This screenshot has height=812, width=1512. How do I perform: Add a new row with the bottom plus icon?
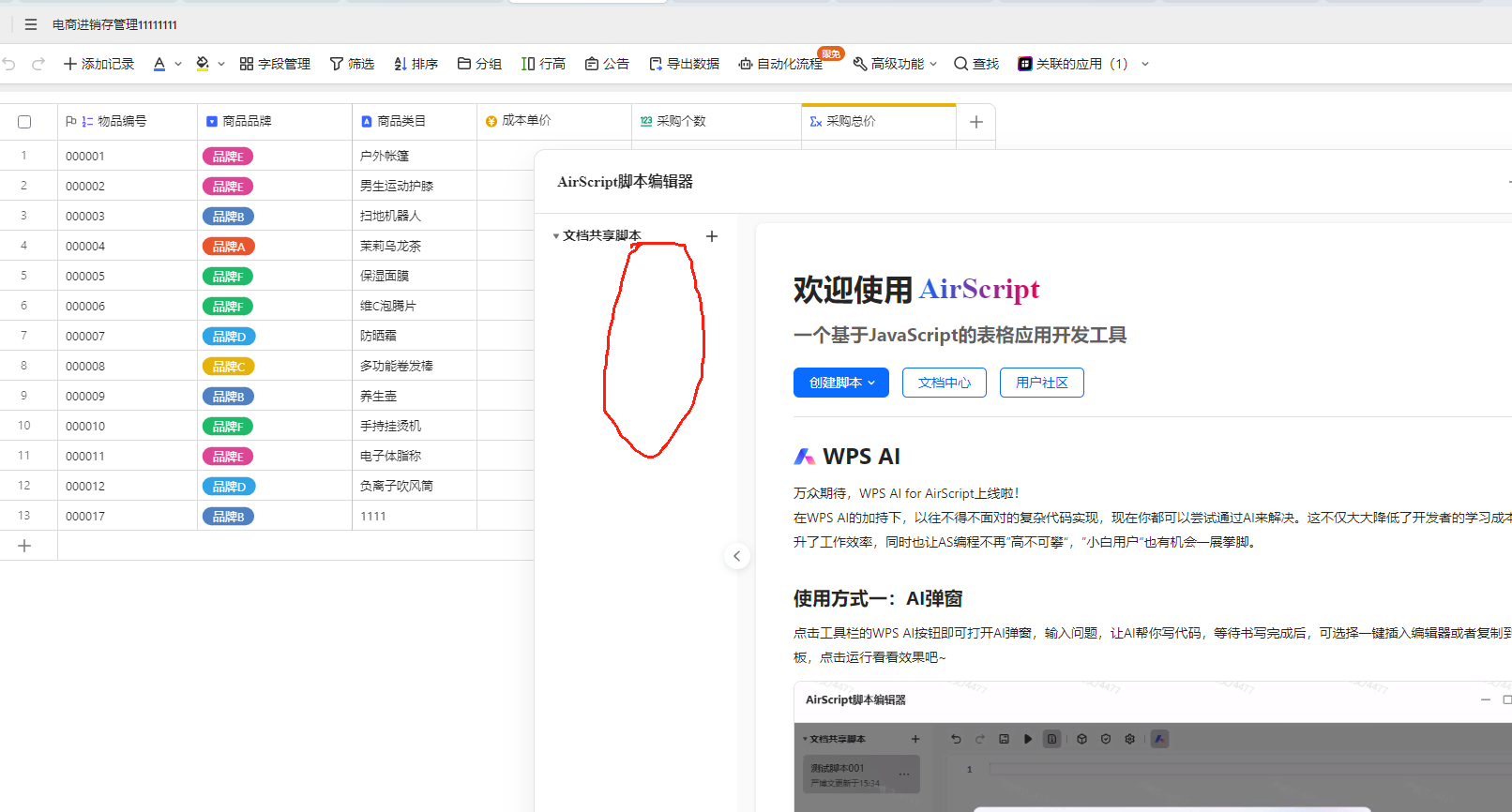(x=24, y=546)
